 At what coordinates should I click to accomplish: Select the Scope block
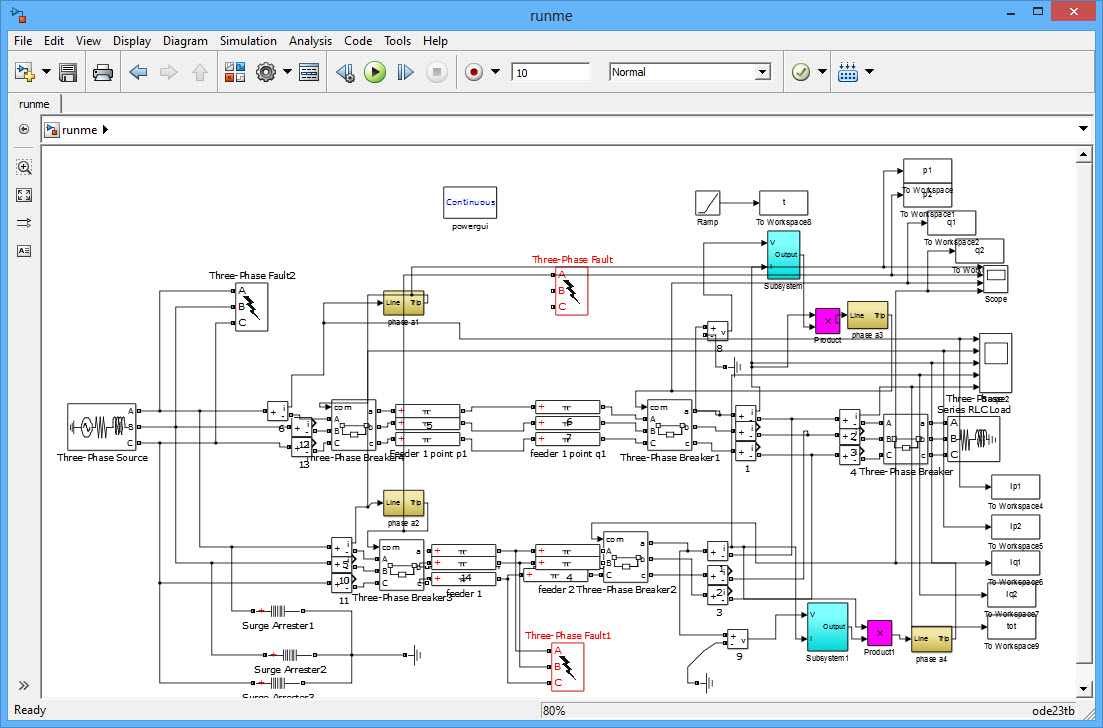point(995,279)
